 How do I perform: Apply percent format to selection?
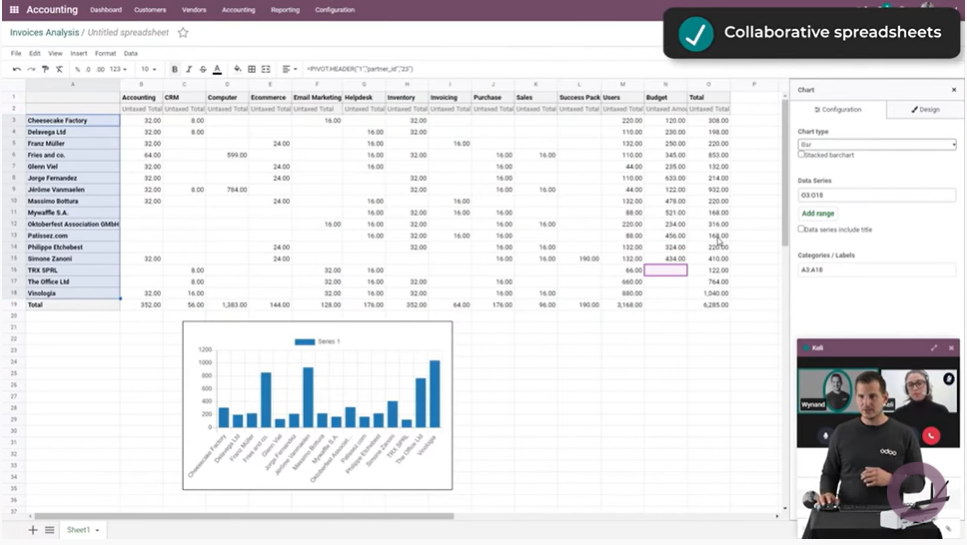coord(78,69)
